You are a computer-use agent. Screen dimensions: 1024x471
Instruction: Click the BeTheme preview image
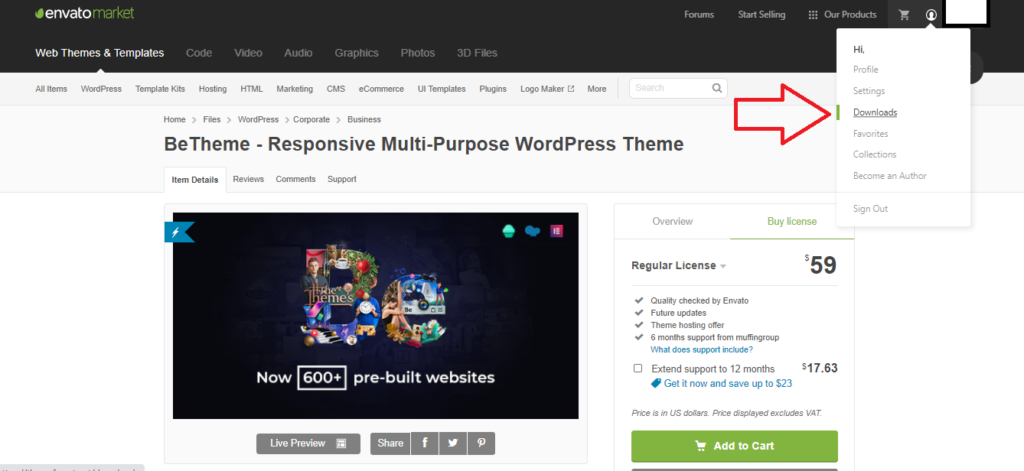pos(376,316)
